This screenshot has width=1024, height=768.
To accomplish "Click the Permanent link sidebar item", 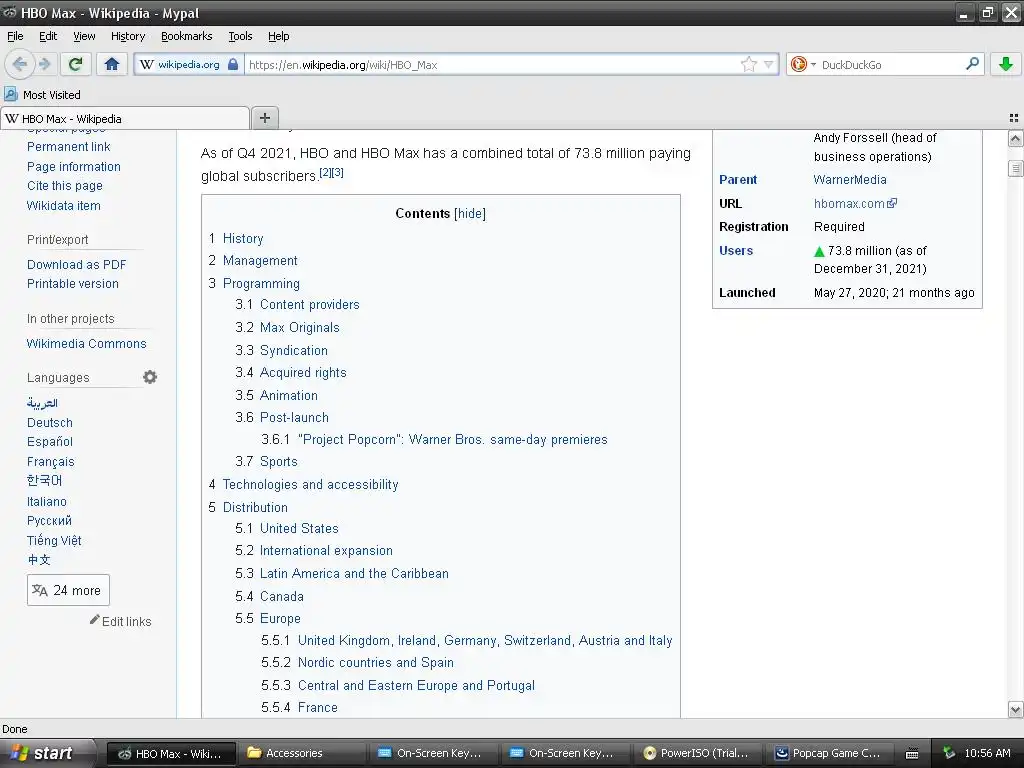I will coord(69,147).
